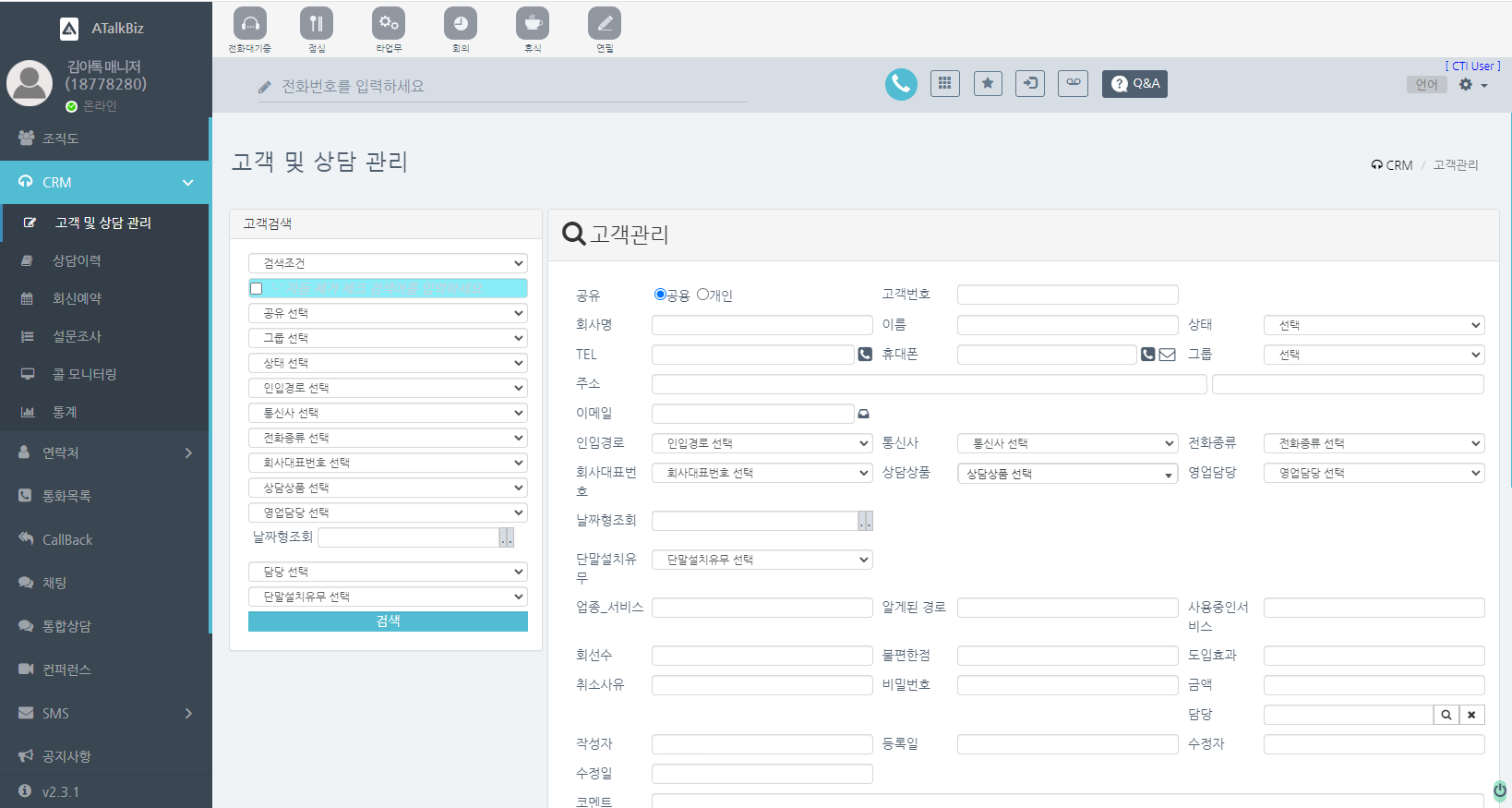Click envelope SMS icon next to 휴대폰 field
The width and height of the screenshot is (1512, 808).
1168,354
